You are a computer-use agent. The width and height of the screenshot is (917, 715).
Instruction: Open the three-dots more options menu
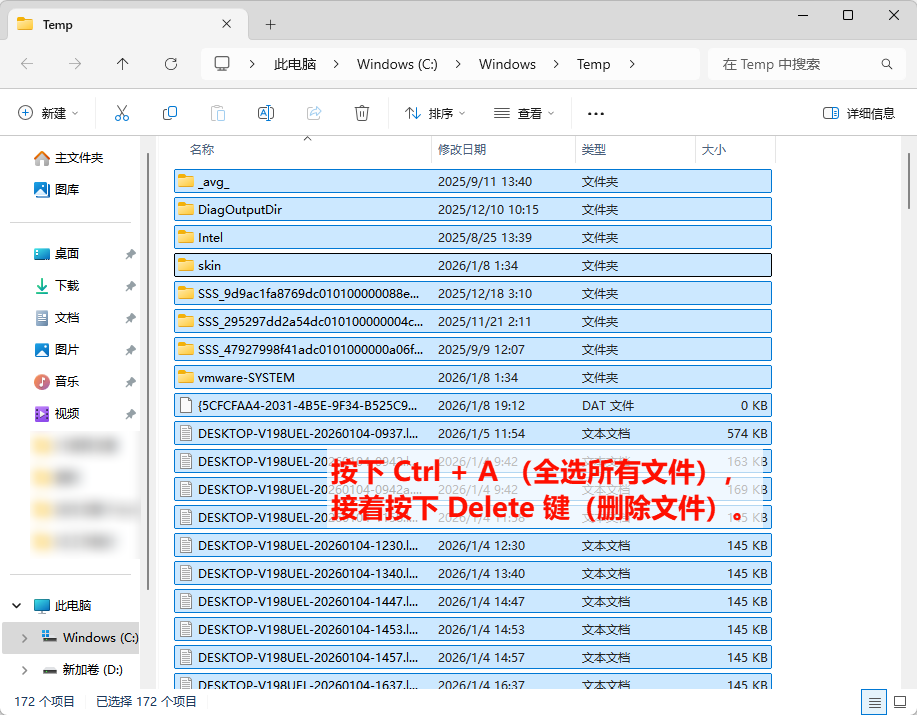point(596,114)
